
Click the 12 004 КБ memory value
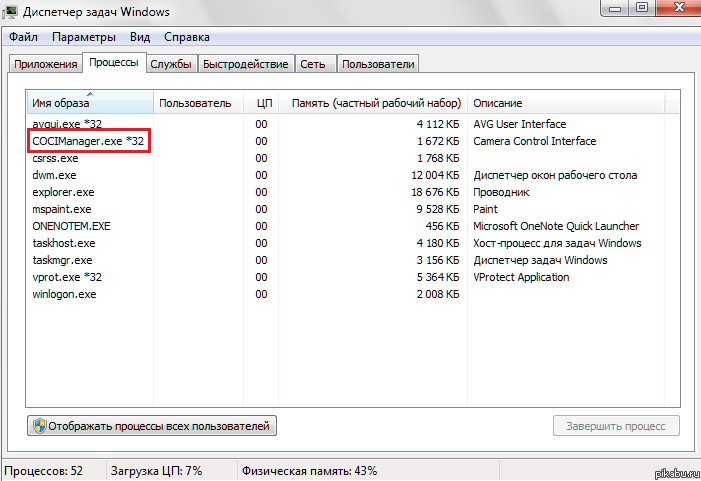tap(435, 175)
